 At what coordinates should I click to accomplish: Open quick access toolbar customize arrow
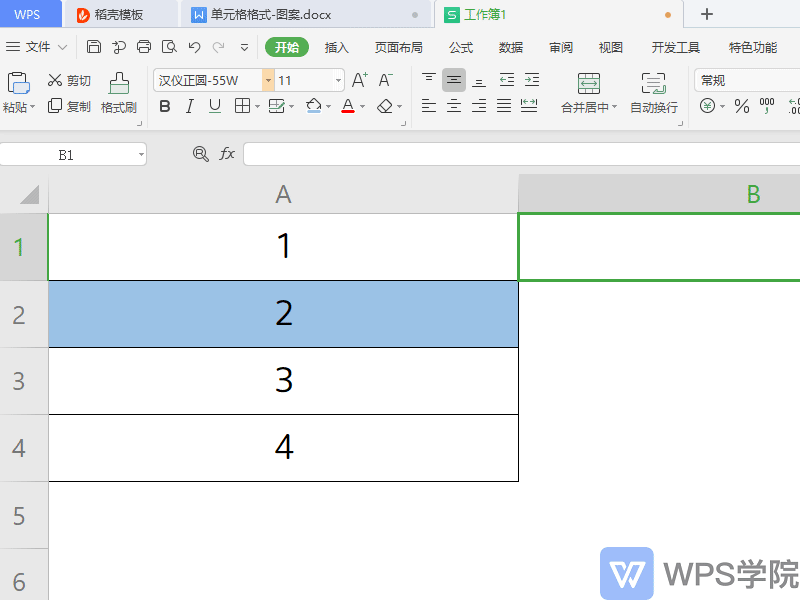coord(244,47)
